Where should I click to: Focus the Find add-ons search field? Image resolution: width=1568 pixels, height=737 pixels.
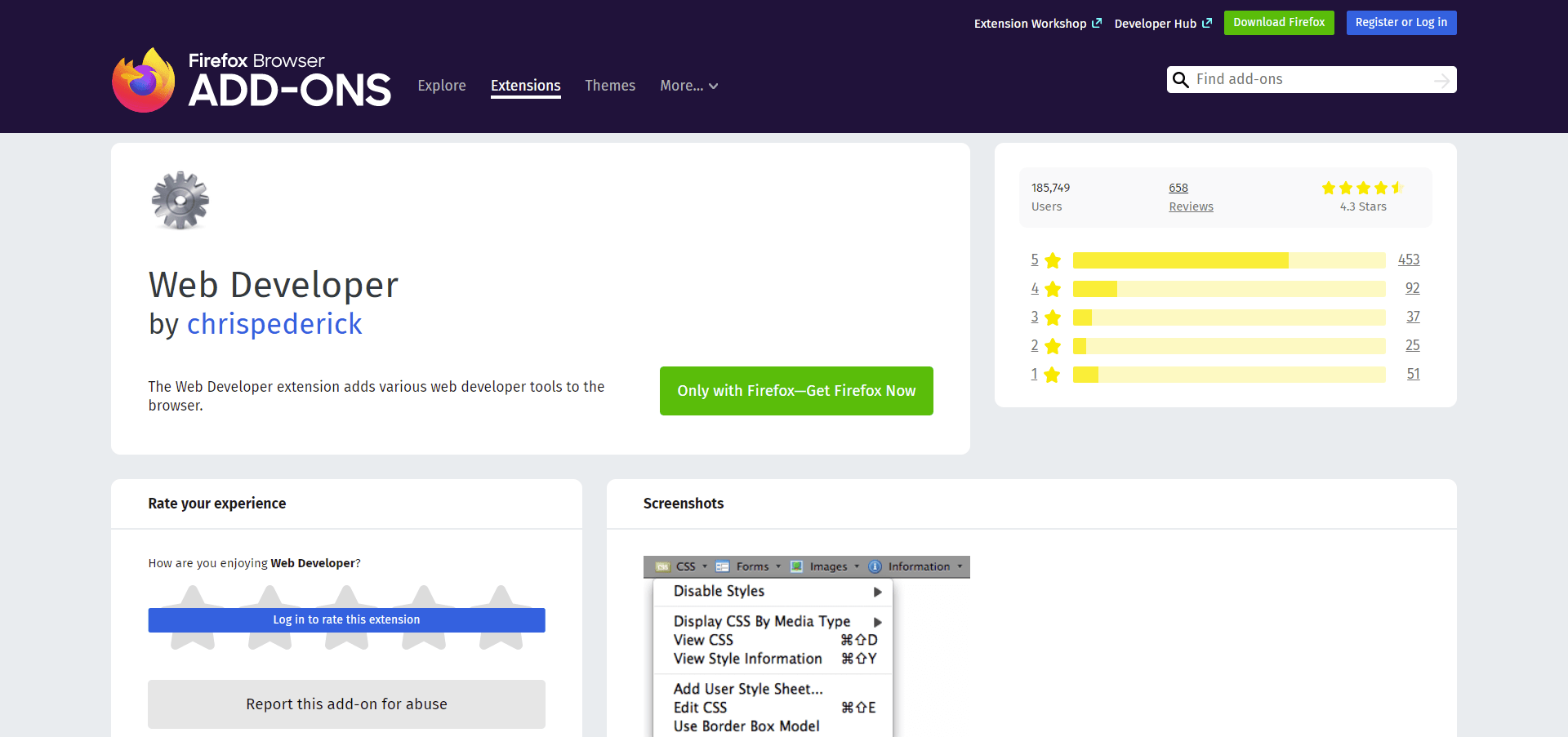(x=1311, y=79)
